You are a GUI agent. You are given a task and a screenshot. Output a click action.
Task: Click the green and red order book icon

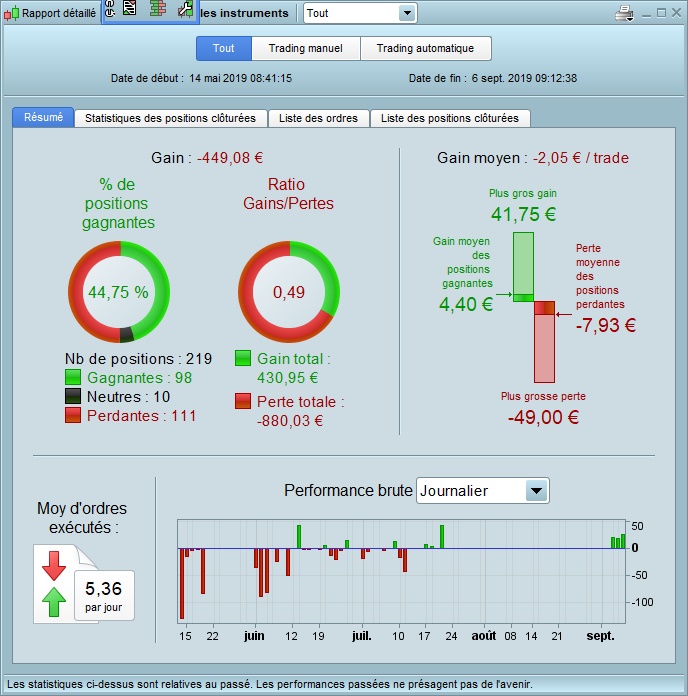tap(158, 8)
